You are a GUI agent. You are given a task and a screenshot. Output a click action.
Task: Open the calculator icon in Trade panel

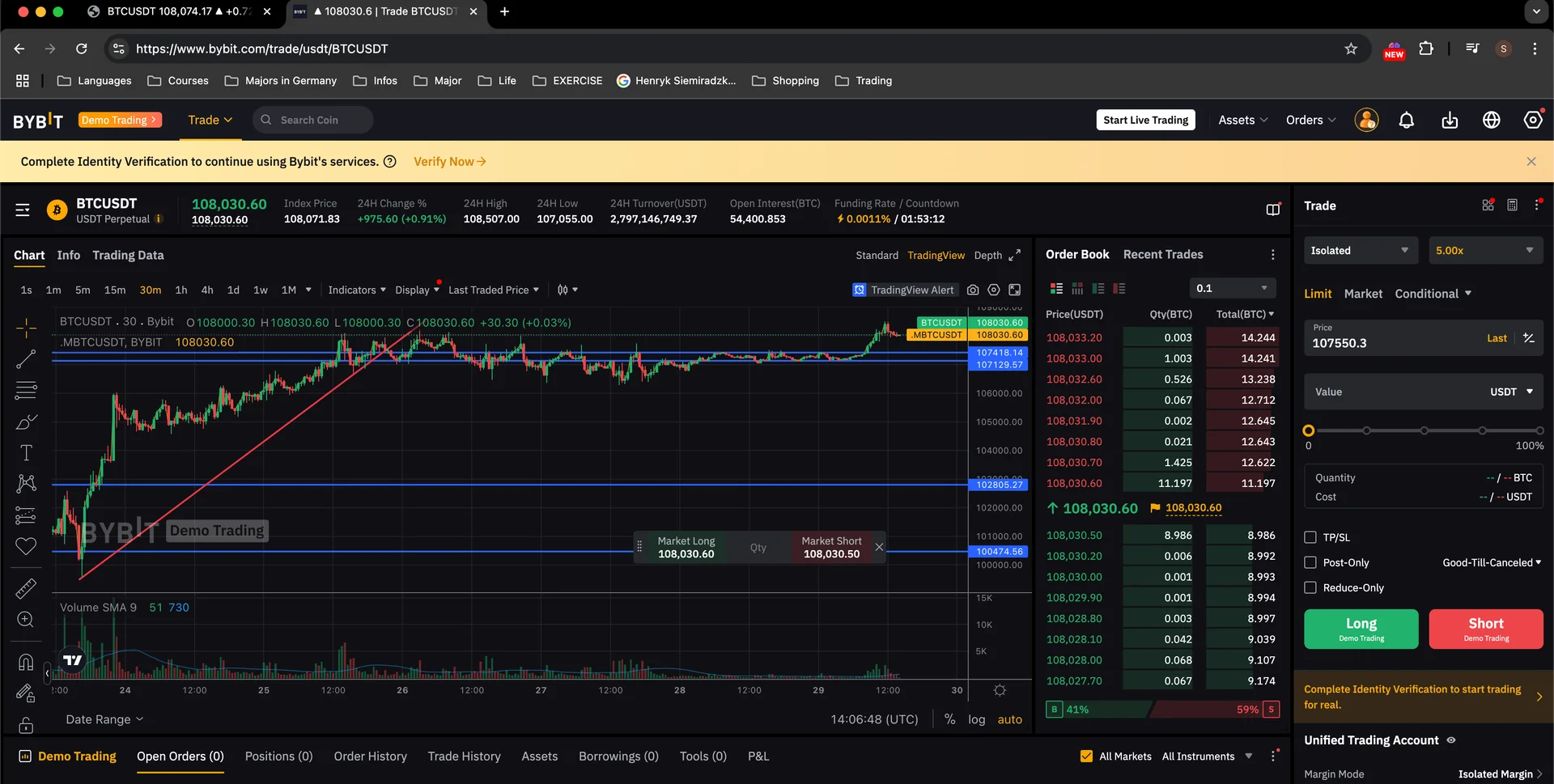[x=1512, y=206]
